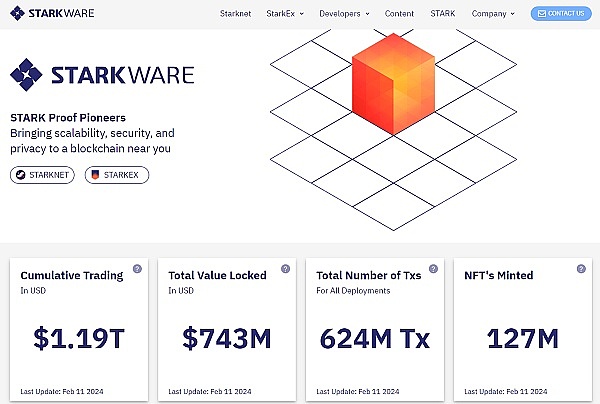Expand the Developers dropdown menu

tap(344, 14)
